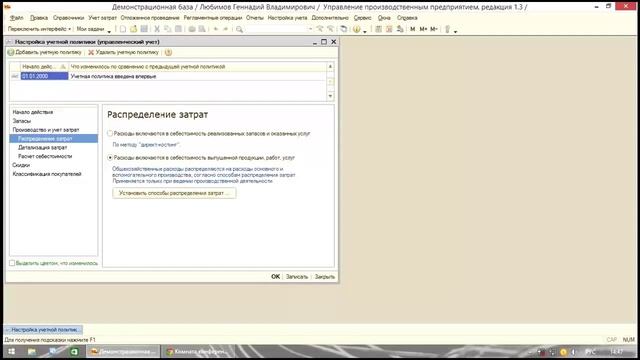640x360 pixels.
Task: Click the Calendar toolbar icon
Action: point(389,29)
